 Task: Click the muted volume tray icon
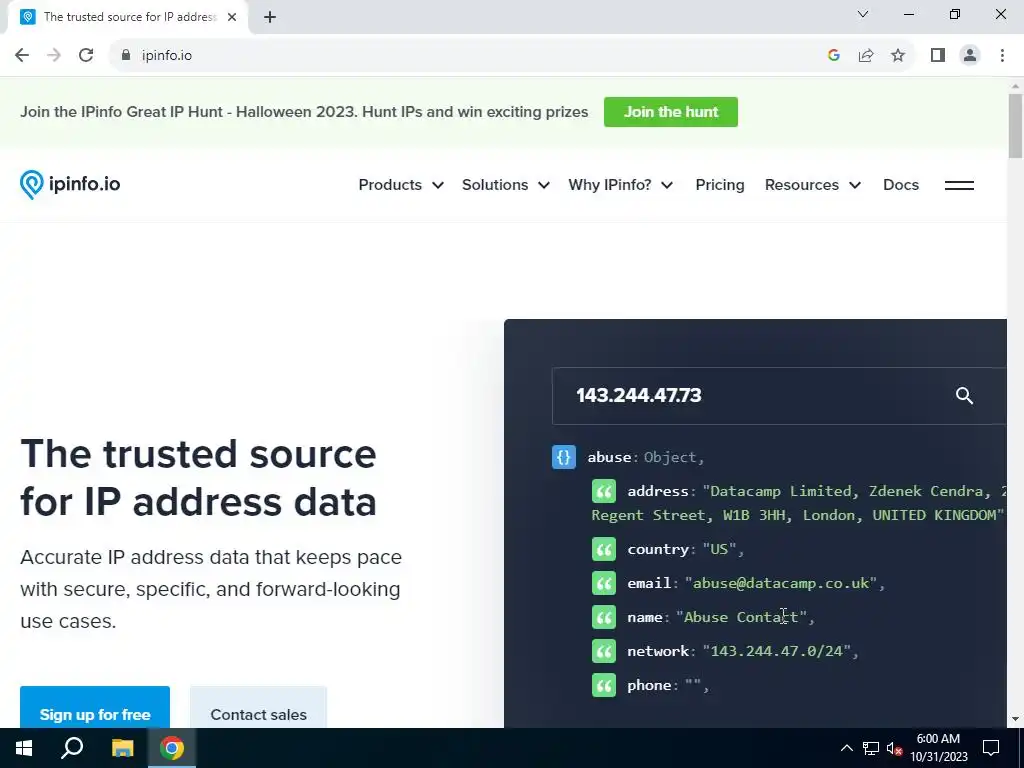(x=894, y=748)
